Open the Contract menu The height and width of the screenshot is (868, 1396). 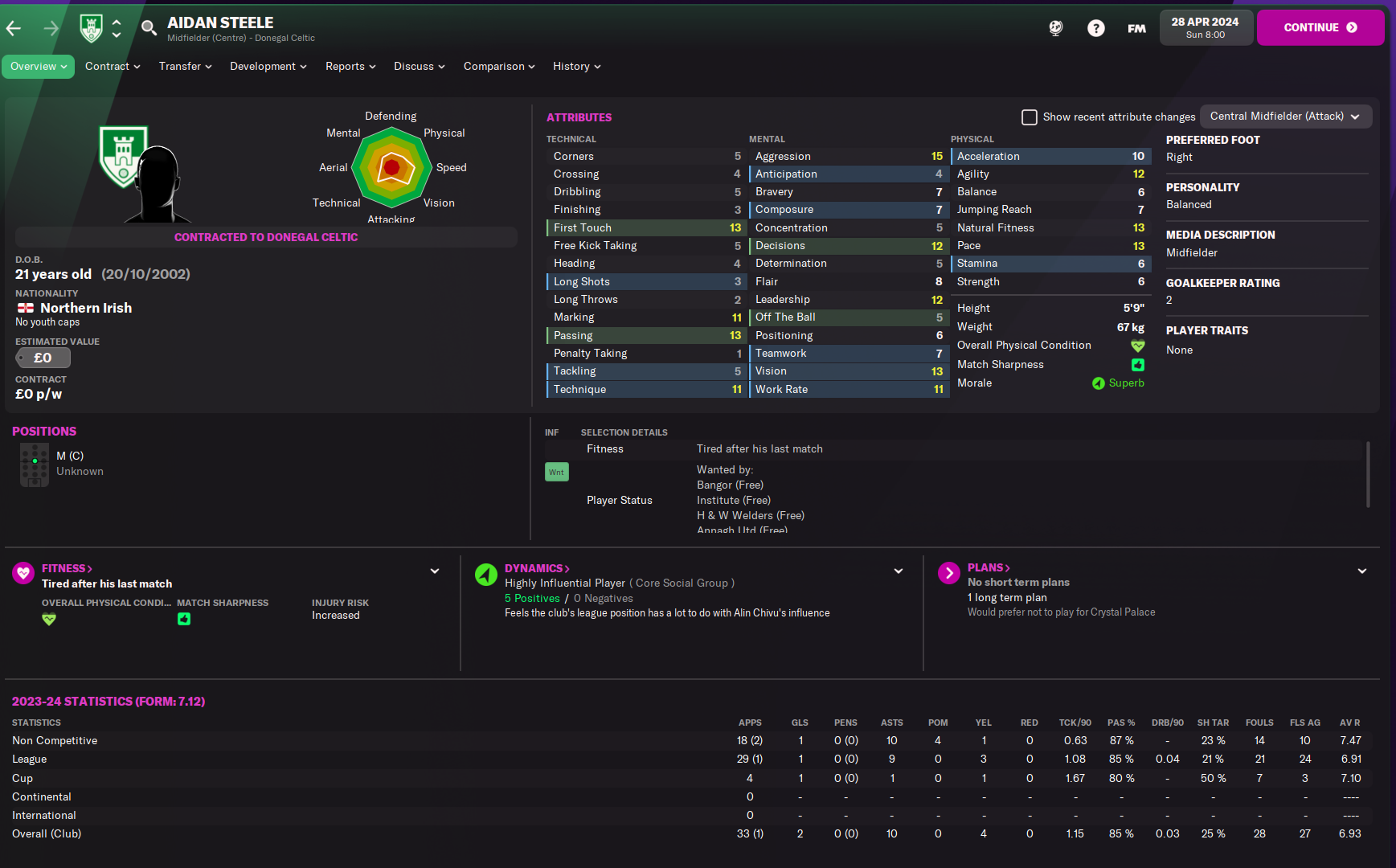(113, 67)
